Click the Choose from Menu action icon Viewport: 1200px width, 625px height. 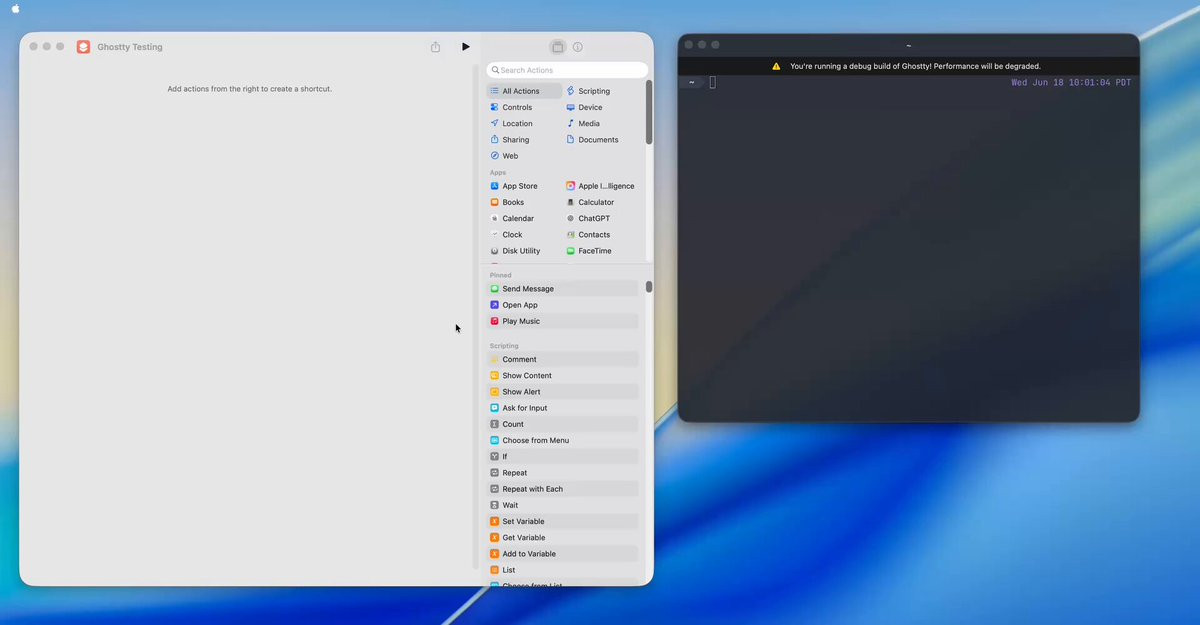(494, 440)
